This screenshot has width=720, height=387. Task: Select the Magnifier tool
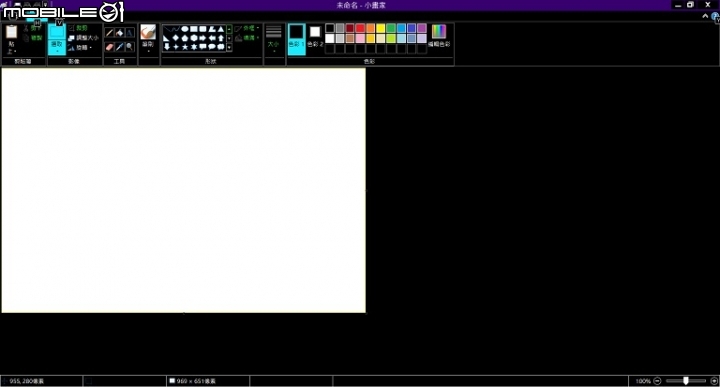click(130, 46)
